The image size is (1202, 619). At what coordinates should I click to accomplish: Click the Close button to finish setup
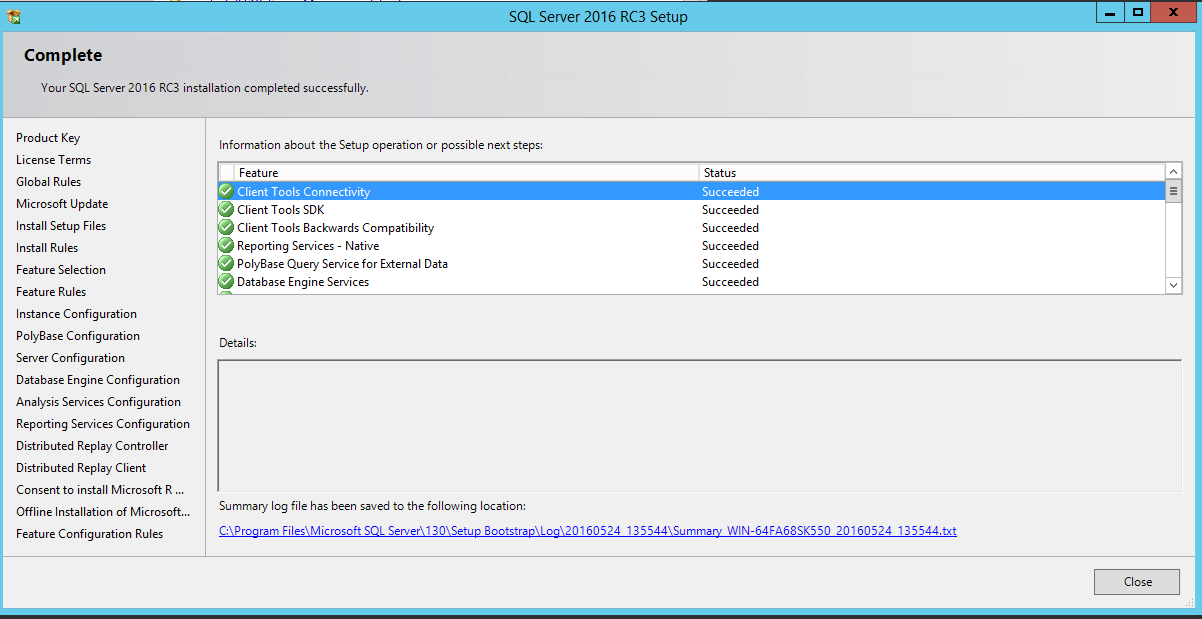1137,582
